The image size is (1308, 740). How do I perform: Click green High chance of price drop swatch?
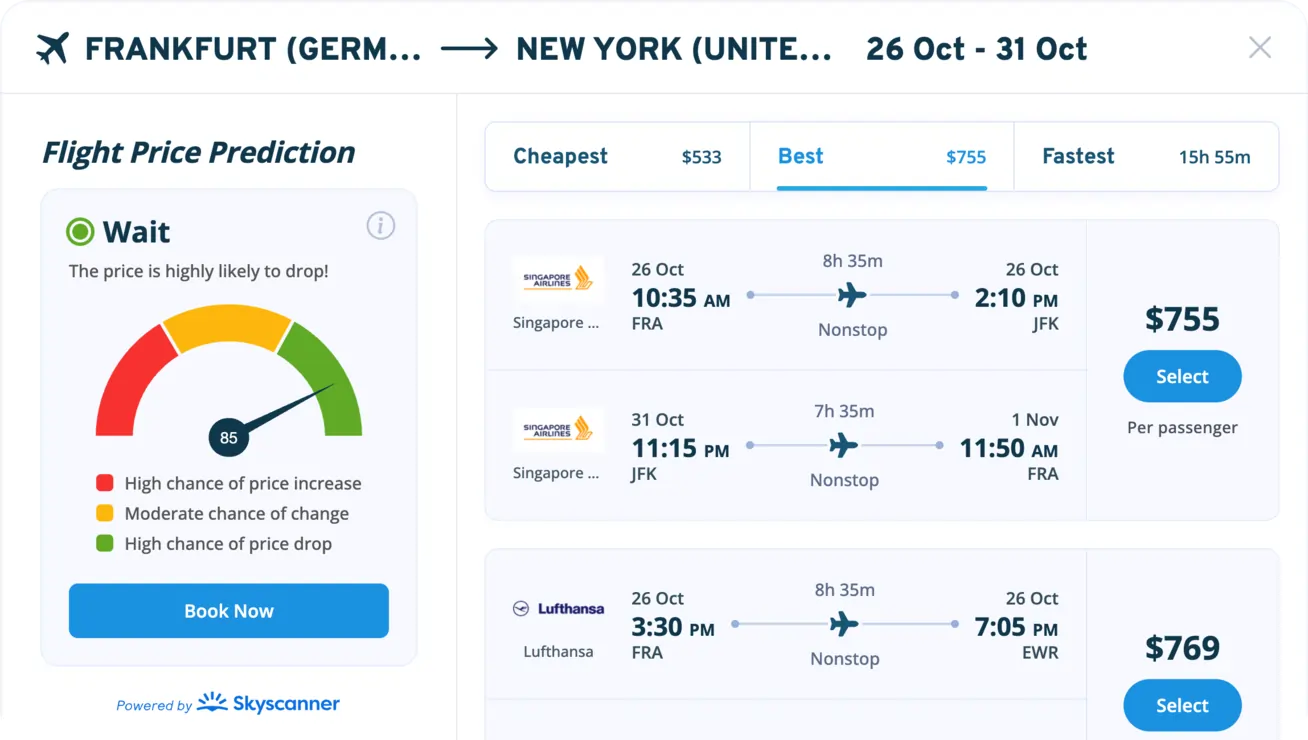click(104, 544)
